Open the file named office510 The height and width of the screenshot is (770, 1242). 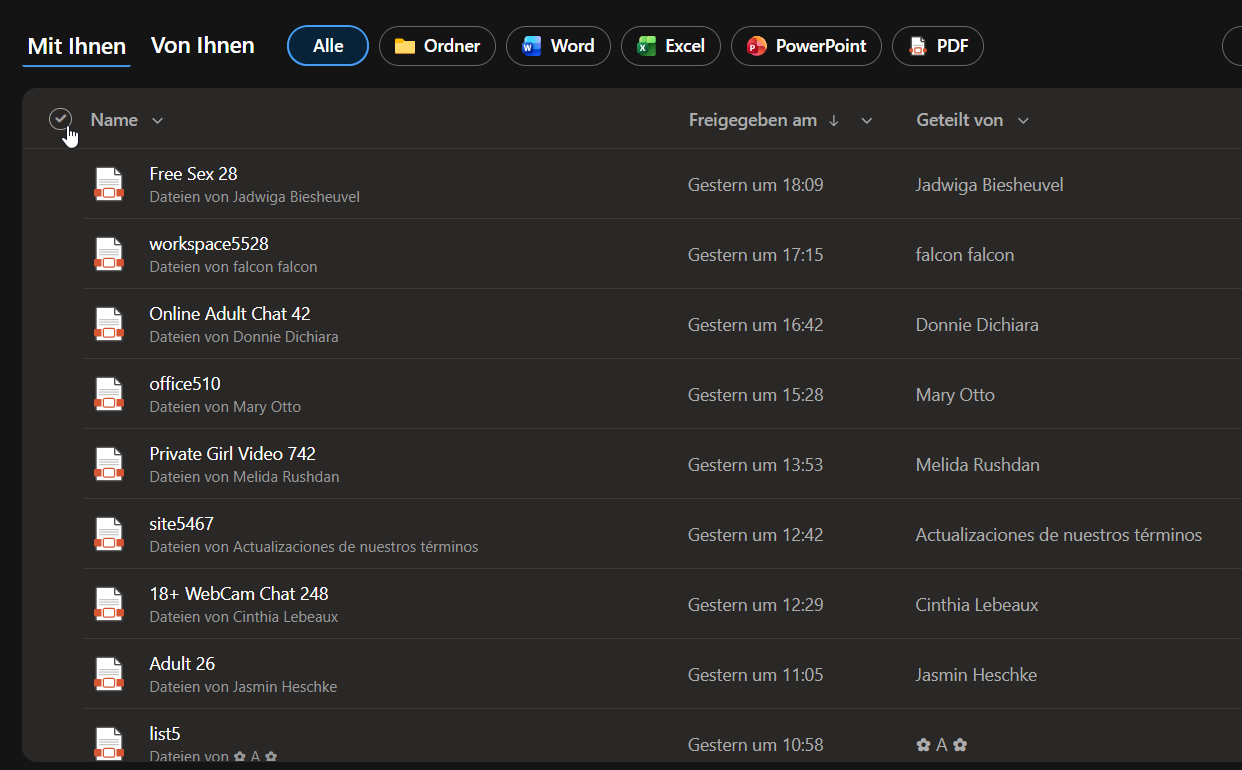point(185,384)
